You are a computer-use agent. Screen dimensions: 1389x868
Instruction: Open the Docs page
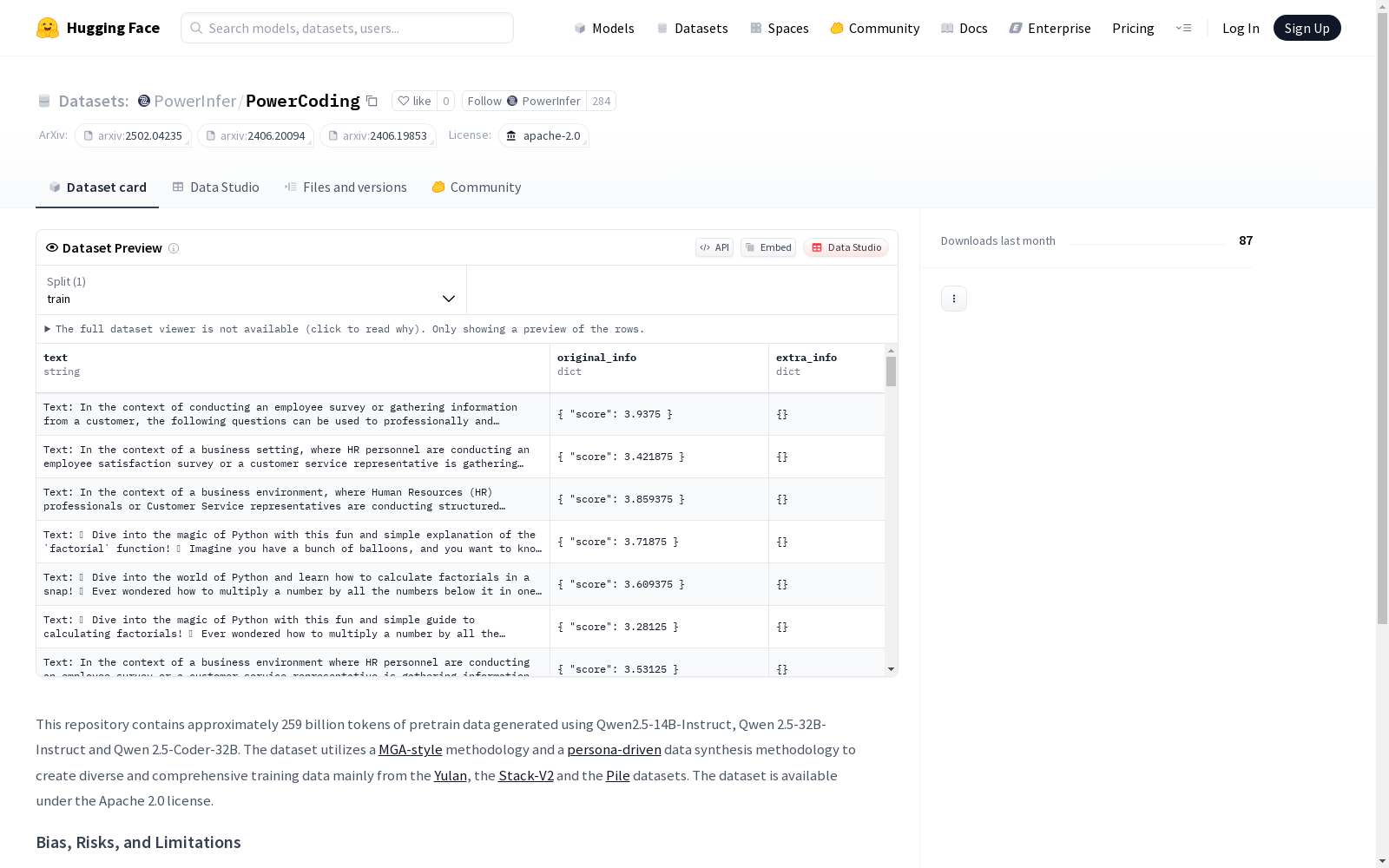point(964,28)
